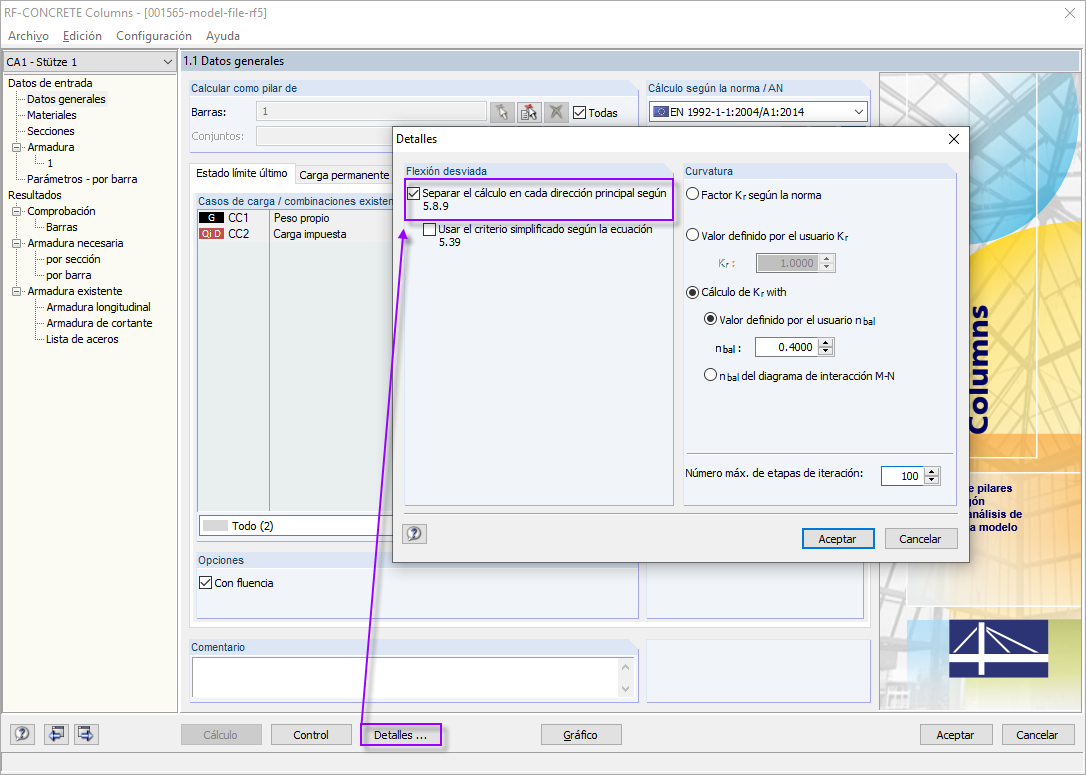Open the Archivo menu
1086x775 pixels.
pos(28,36)
